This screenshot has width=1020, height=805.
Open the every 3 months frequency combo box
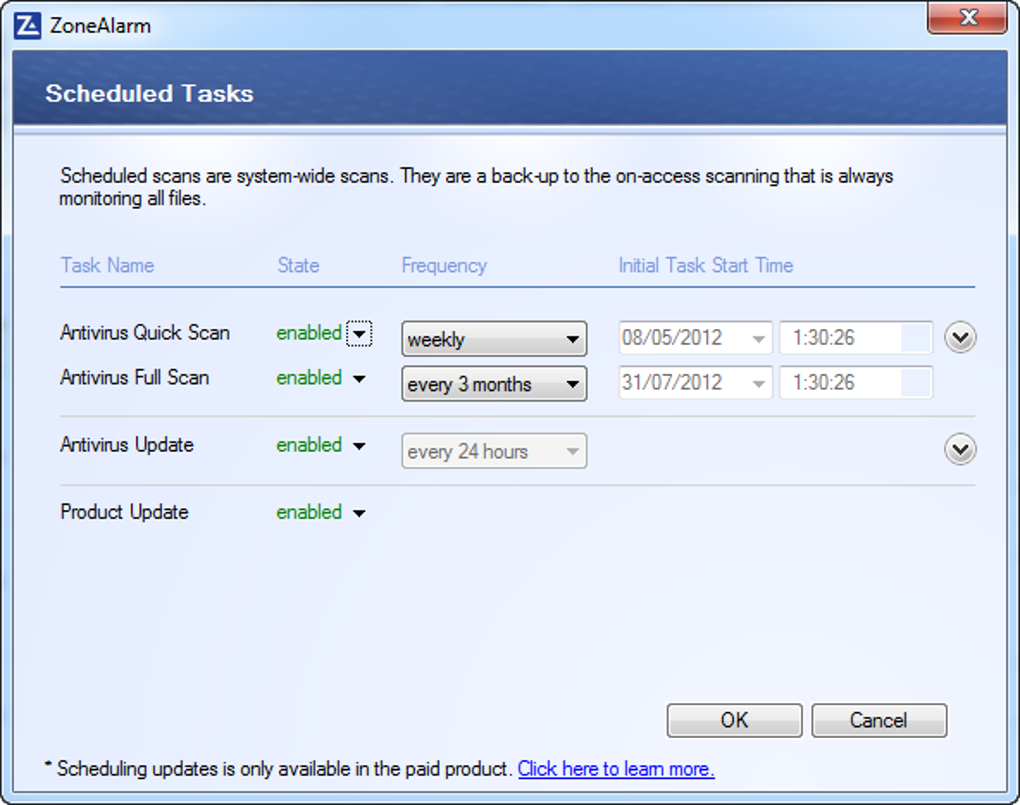[x=494, y=383]
